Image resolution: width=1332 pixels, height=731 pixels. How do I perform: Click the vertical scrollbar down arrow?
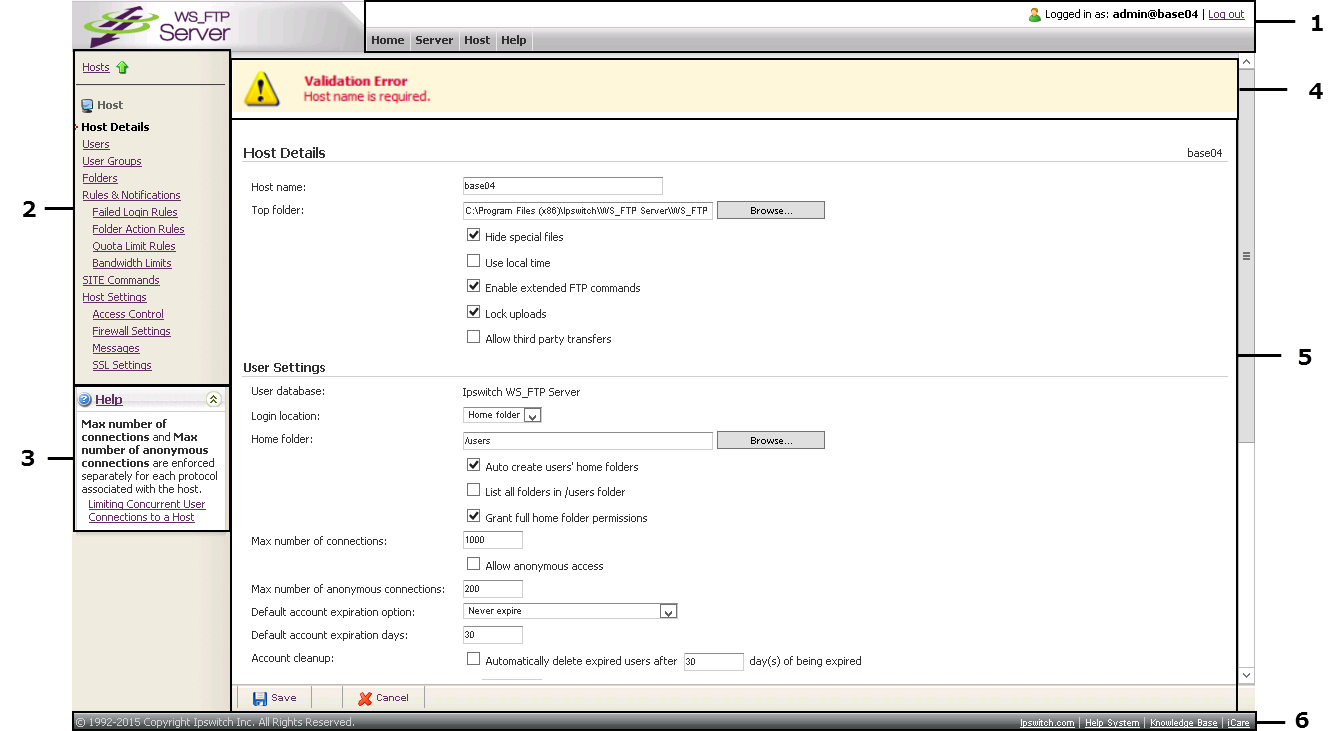1246,675
